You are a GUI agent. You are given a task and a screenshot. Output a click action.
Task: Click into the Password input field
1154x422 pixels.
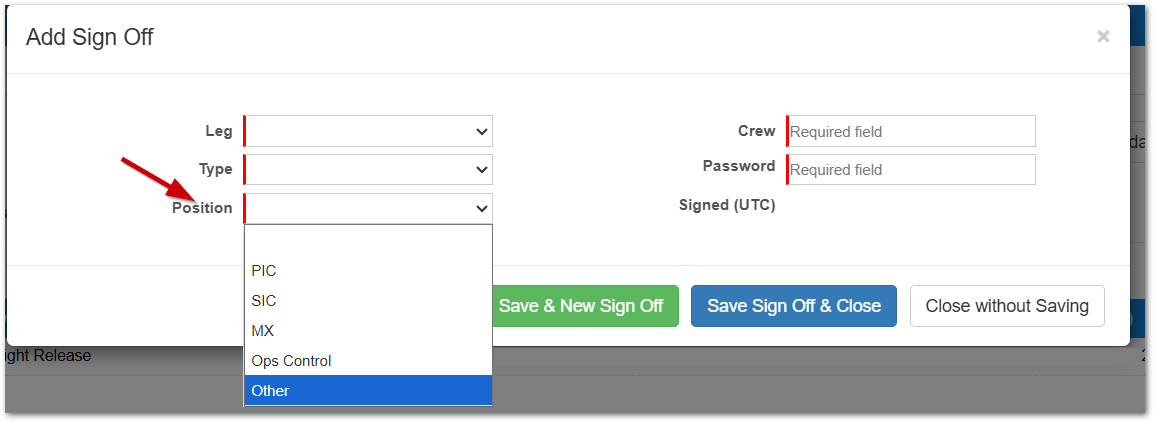(911, 169)
